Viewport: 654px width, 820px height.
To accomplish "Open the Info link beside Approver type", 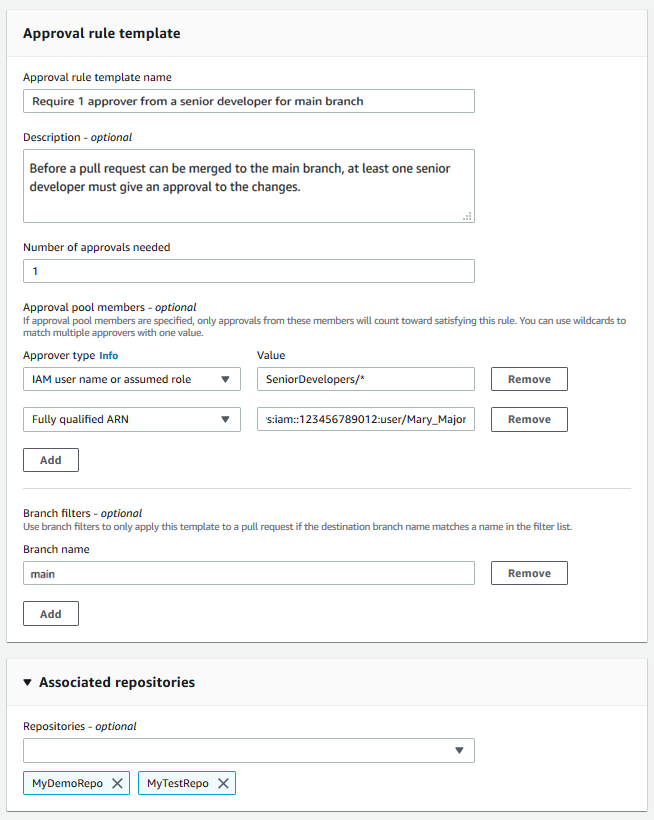I will pyautogui.click(x=108, y=355).
